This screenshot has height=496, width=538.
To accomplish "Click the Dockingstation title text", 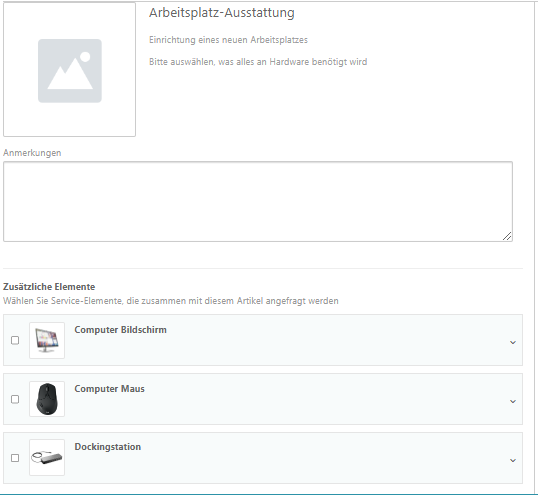I will (x=108, y=447).
